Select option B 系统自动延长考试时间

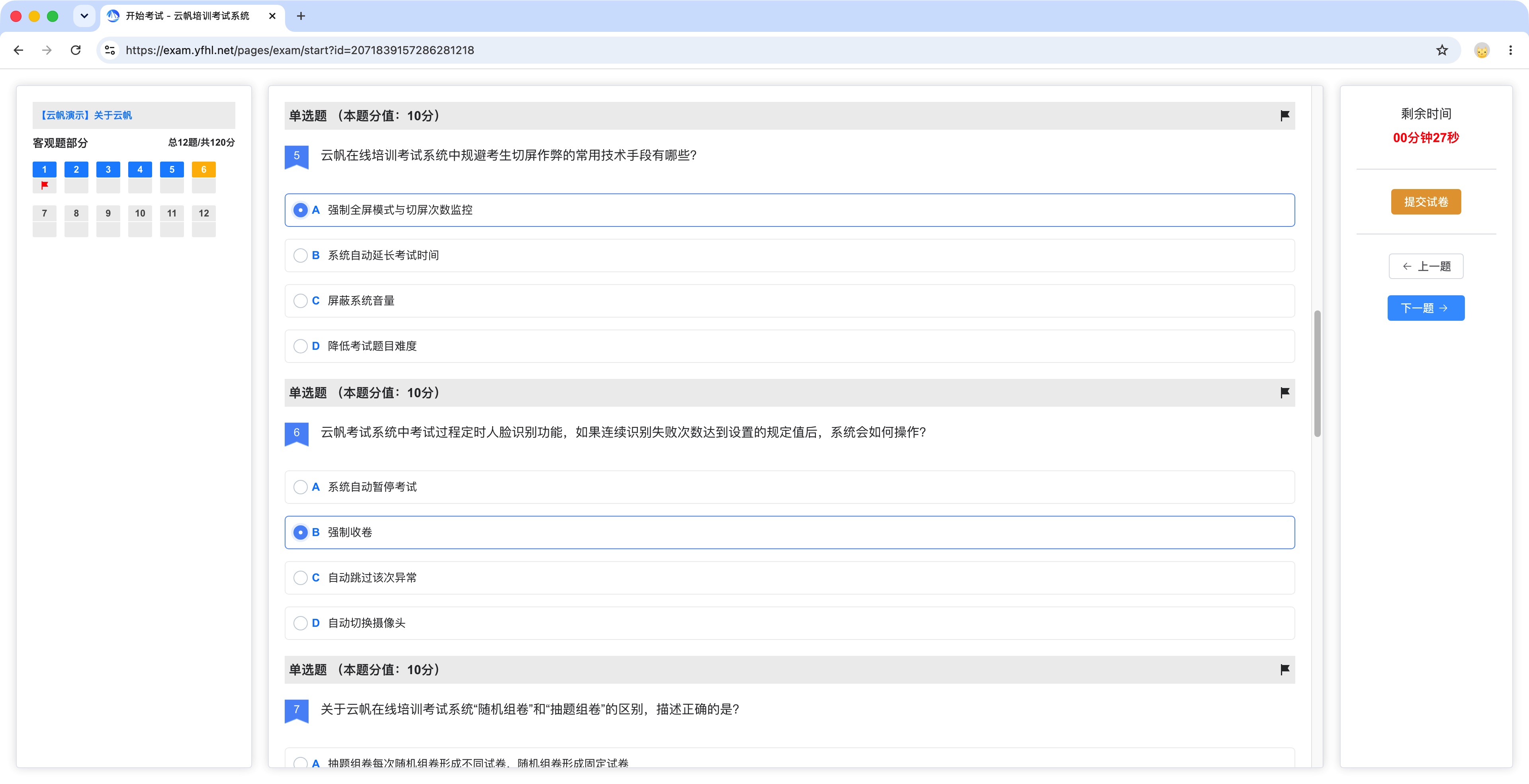click(790, 255)
